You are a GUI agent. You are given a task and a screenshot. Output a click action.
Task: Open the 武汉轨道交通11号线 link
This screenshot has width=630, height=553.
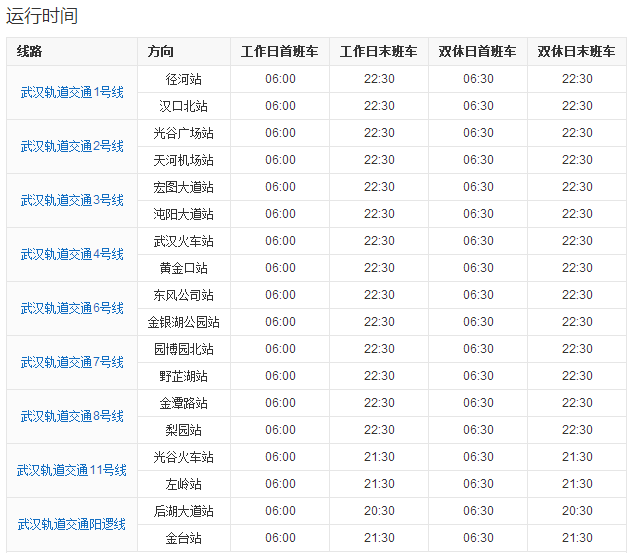(x=72, y=470)
